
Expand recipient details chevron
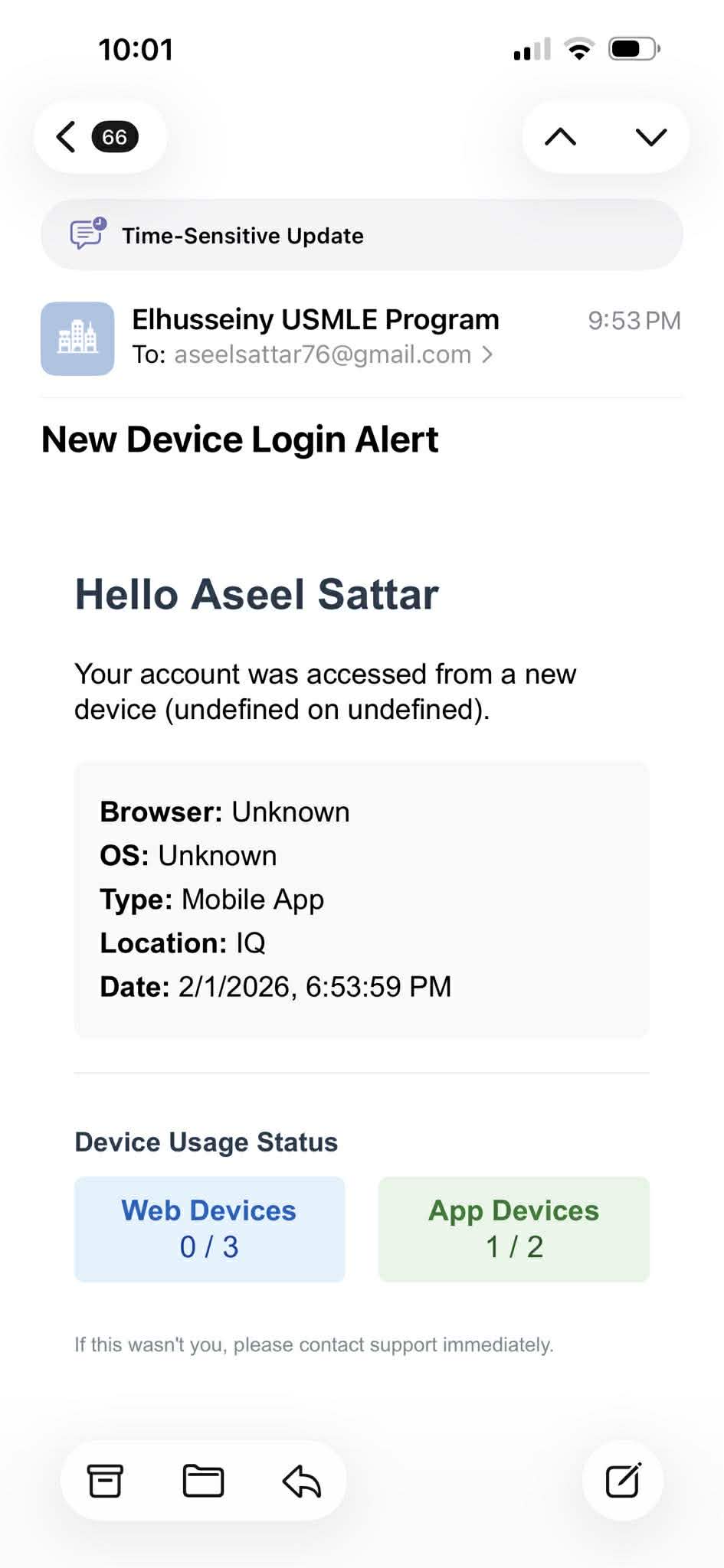coord(487,354)
